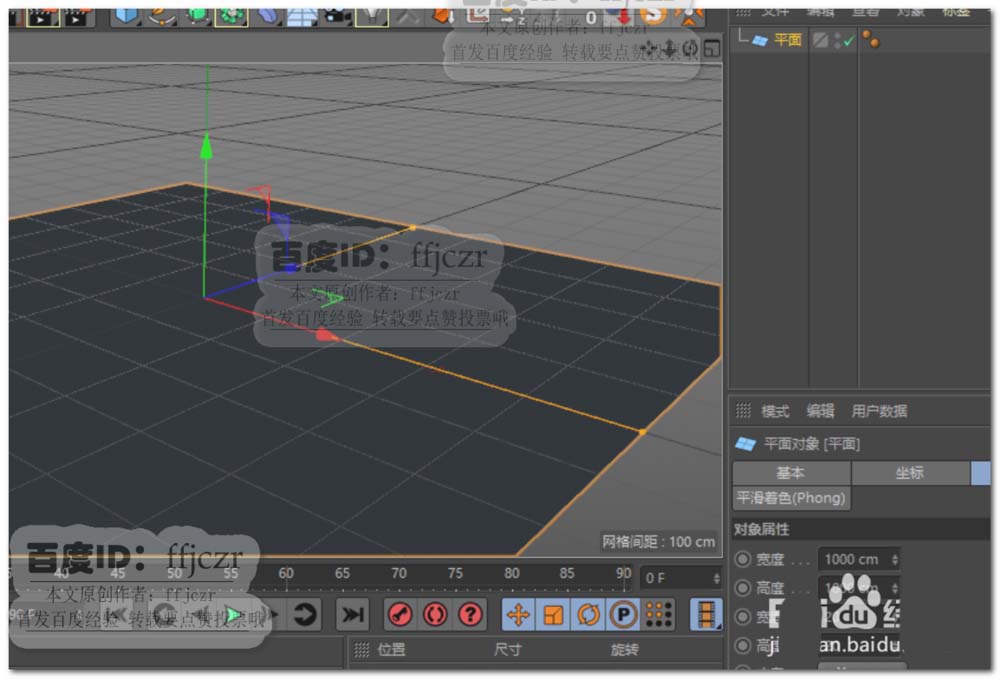Click the 平滑着色(Phong) button
This screenshot has width=1000, height=679.
coord(791,498)
